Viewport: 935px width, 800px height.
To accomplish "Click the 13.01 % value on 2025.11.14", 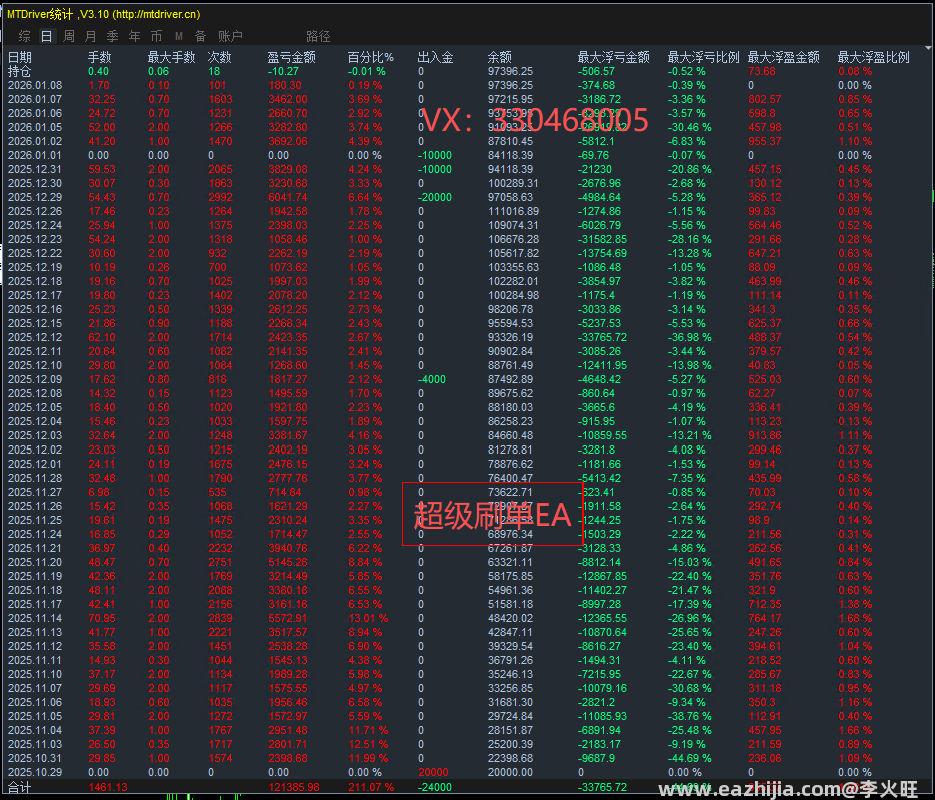I will tap(369, 618).
